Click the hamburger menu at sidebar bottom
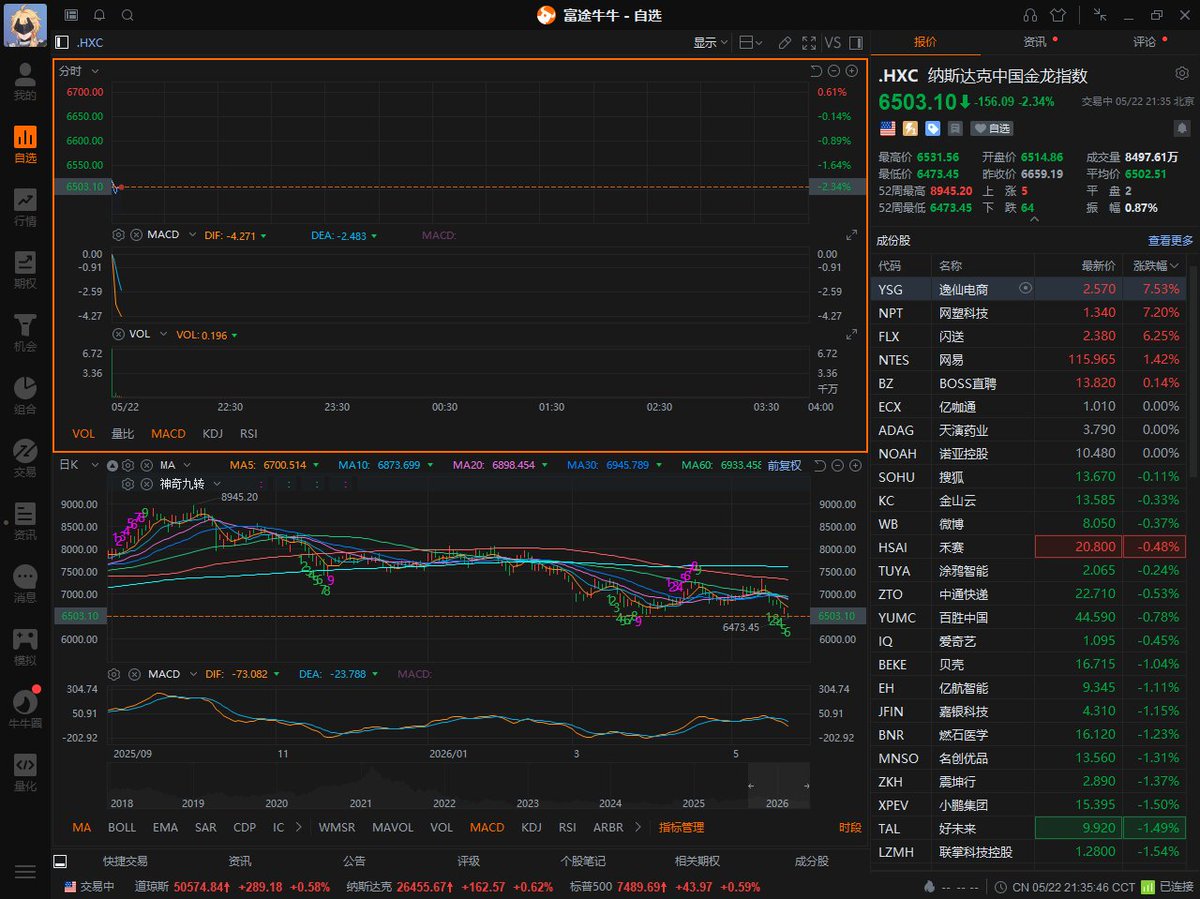1200x899 pixels. 25,872
